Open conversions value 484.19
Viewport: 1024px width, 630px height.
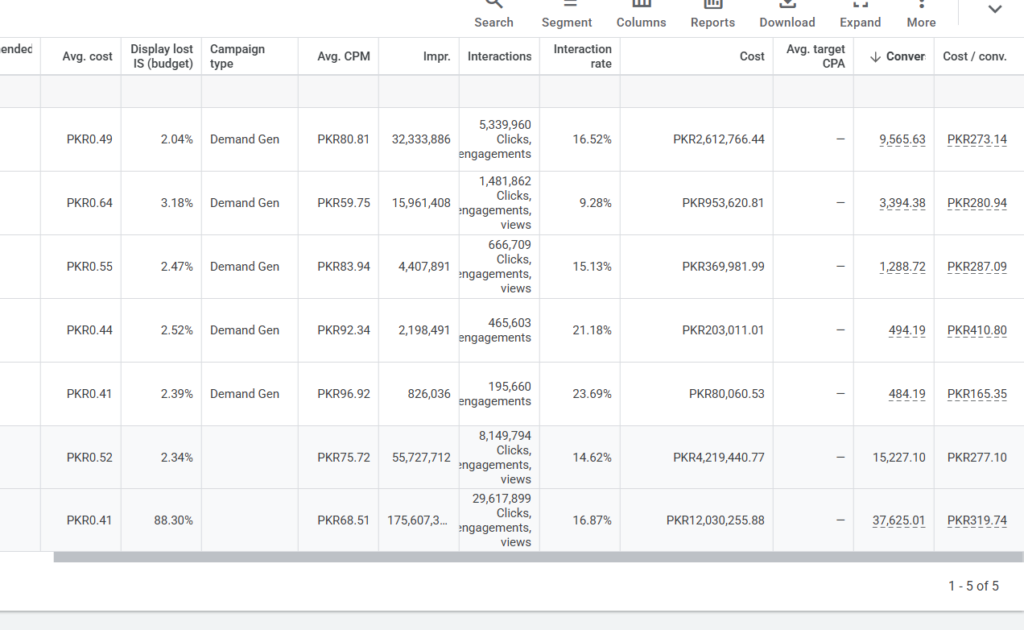(906, 394)
